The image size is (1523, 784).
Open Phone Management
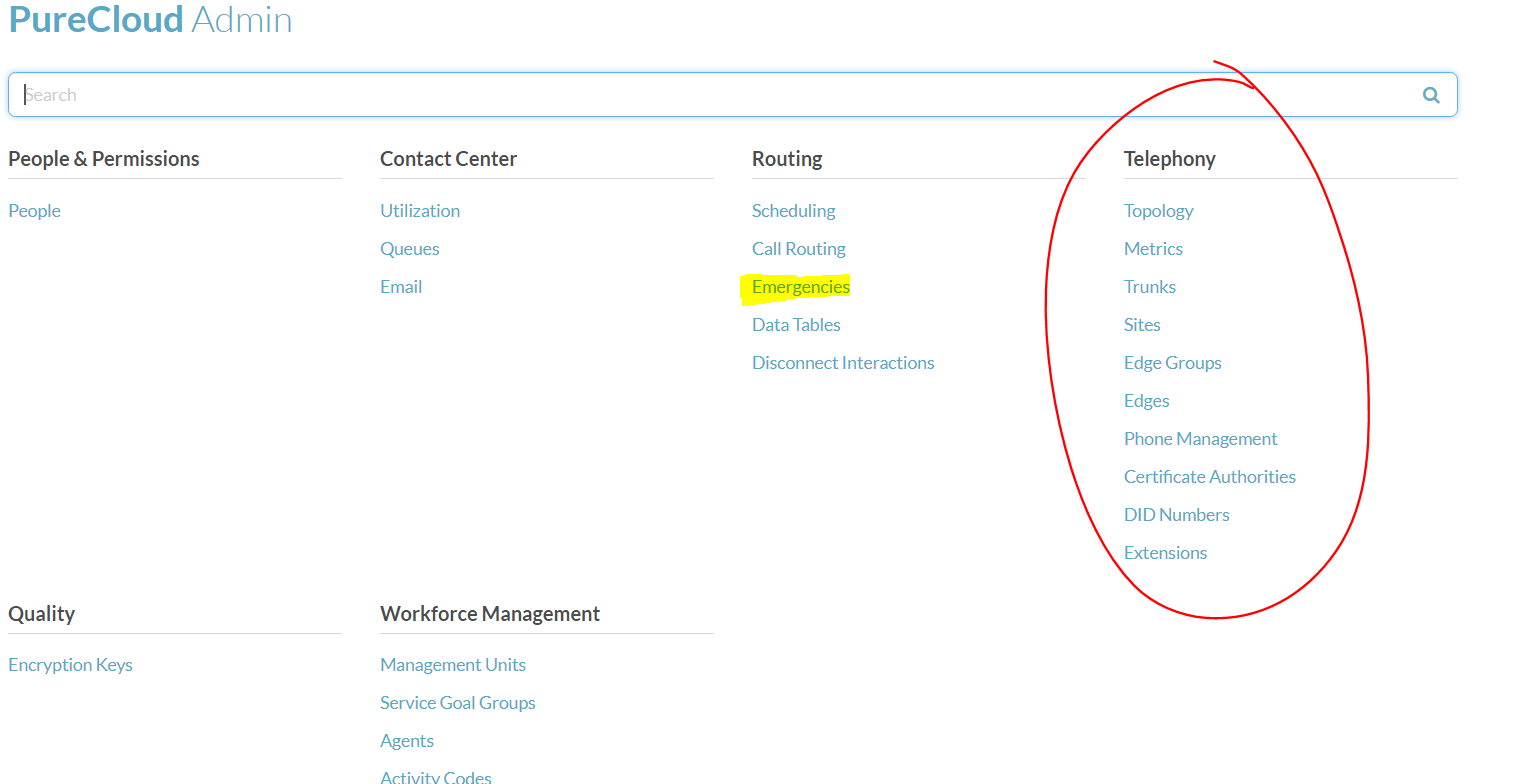pos(1201,439)
